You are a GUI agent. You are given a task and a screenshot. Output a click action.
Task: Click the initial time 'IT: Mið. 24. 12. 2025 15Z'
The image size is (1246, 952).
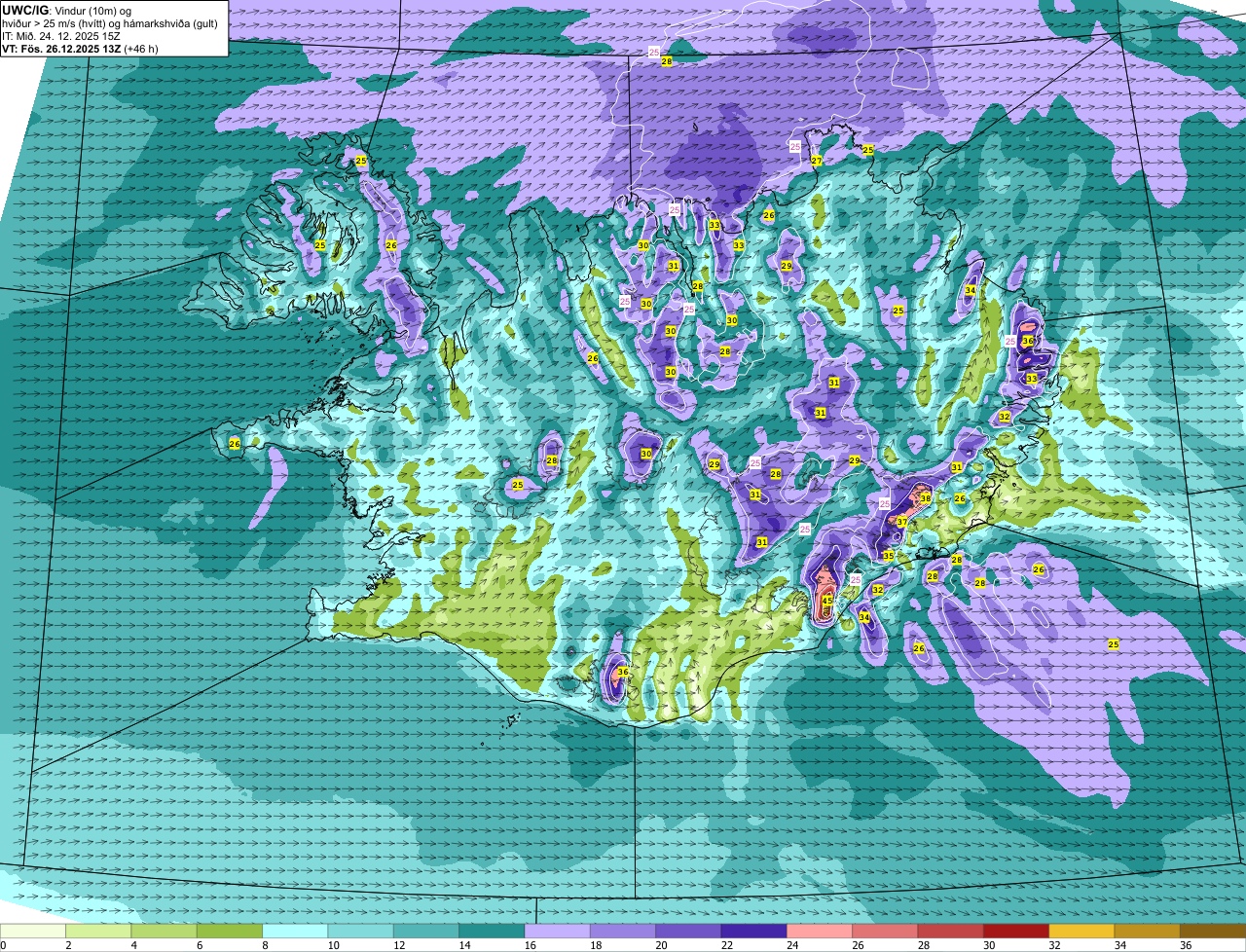(61, 35)
